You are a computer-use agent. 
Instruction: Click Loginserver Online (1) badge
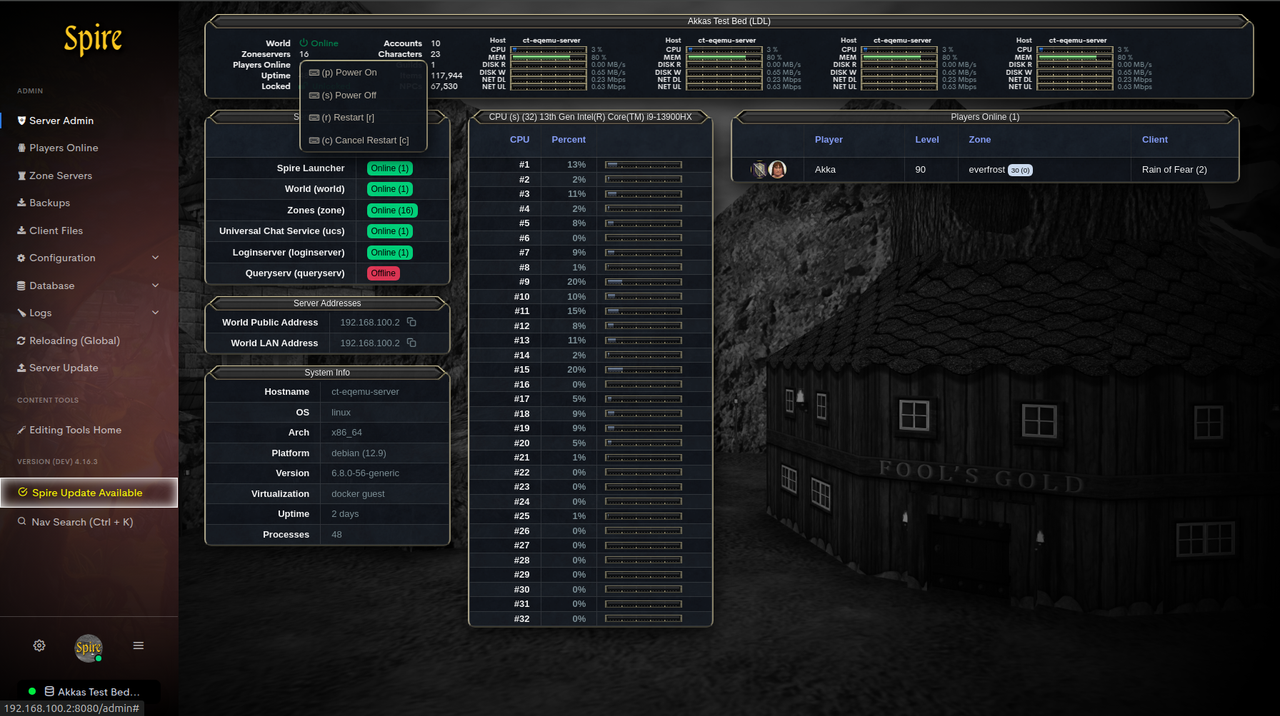(x=389, y=252)
